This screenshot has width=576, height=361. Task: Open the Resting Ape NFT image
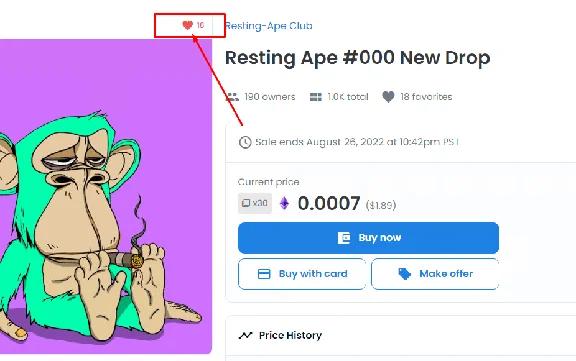point(106,197)
